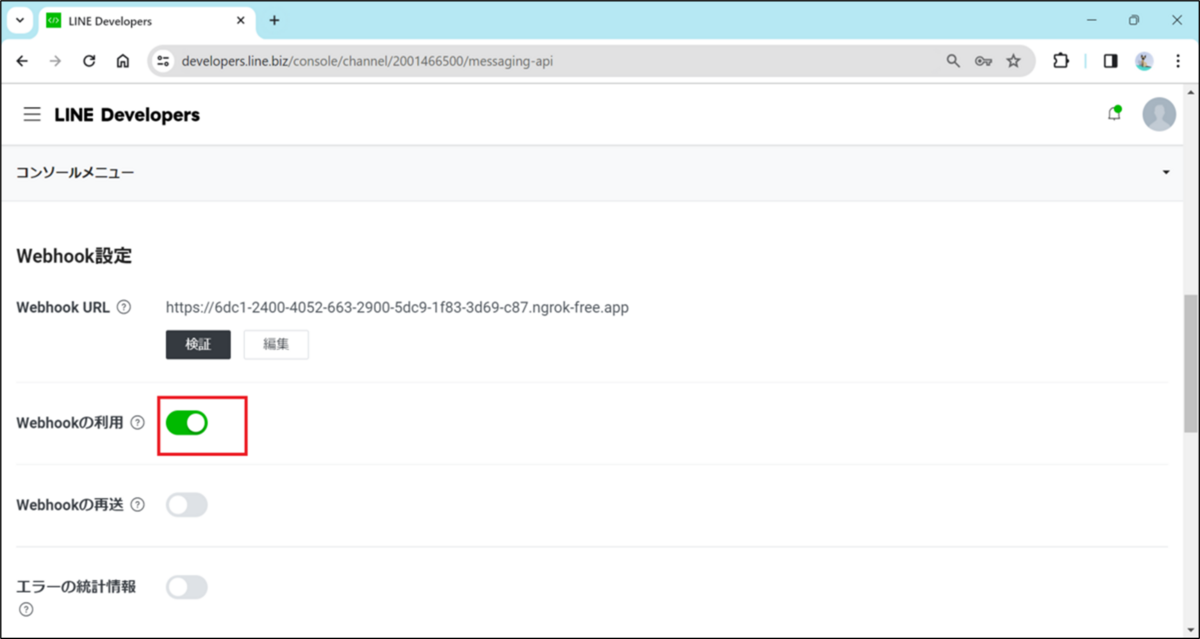Screen dimensions: 1200x639
Task: Click the Webhook設定 heading
Action: (x=74, y=256)
